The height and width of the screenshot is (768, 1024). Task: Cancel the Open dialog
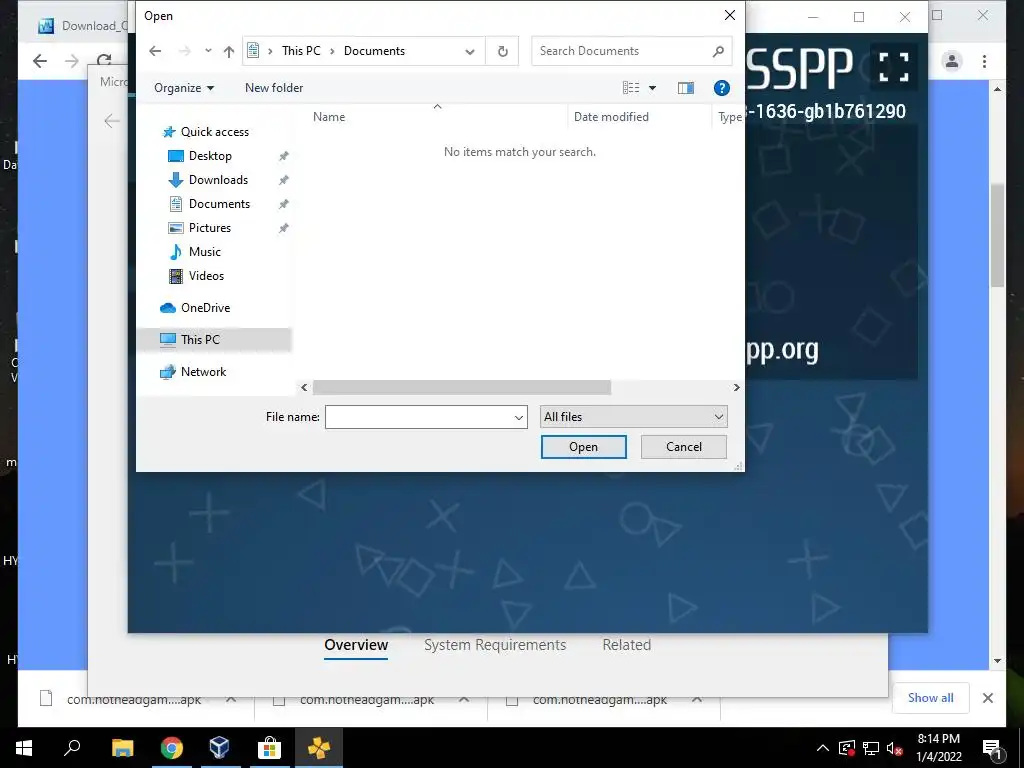tap(684, 447)
